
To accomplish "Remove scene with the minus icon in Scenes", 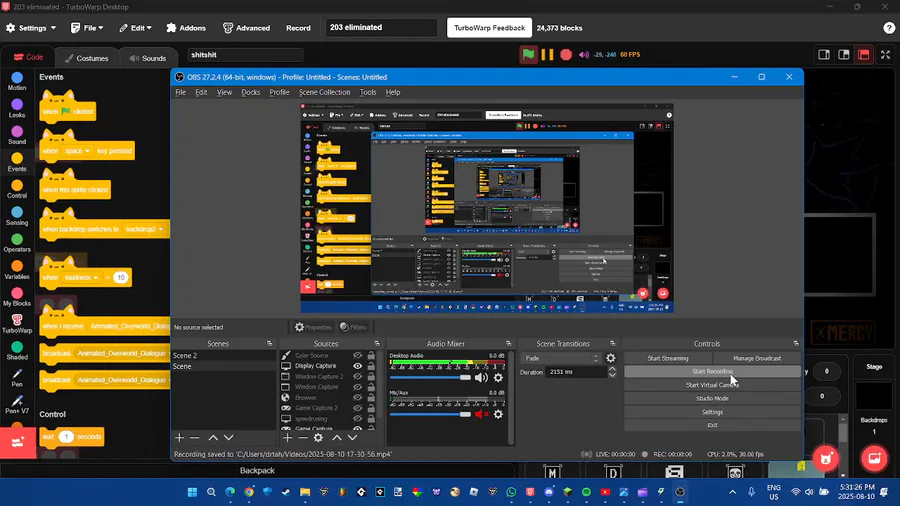I will 195,438.
